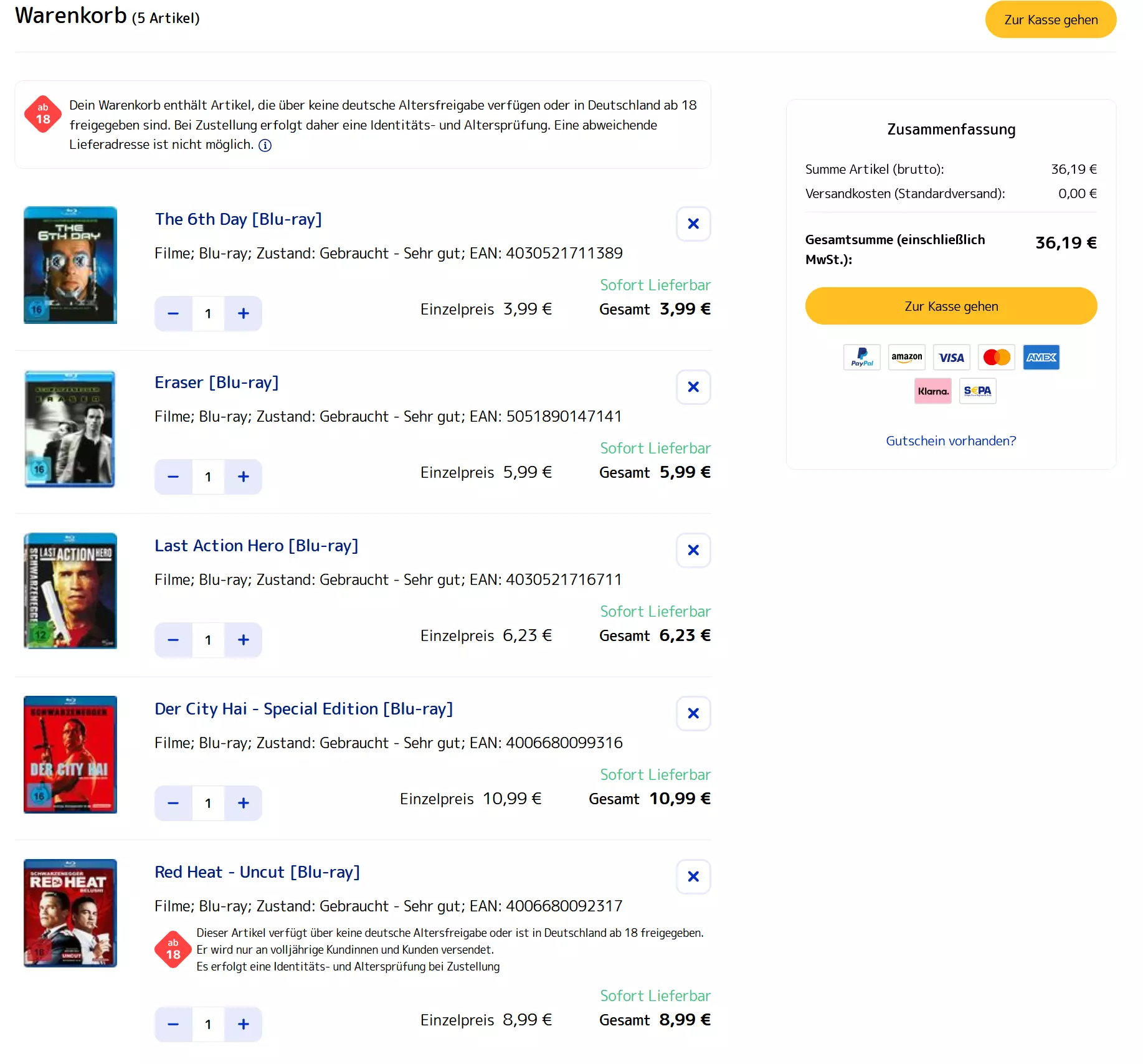
Task: Click the PayPal payment icon
Action: (862, 357)
